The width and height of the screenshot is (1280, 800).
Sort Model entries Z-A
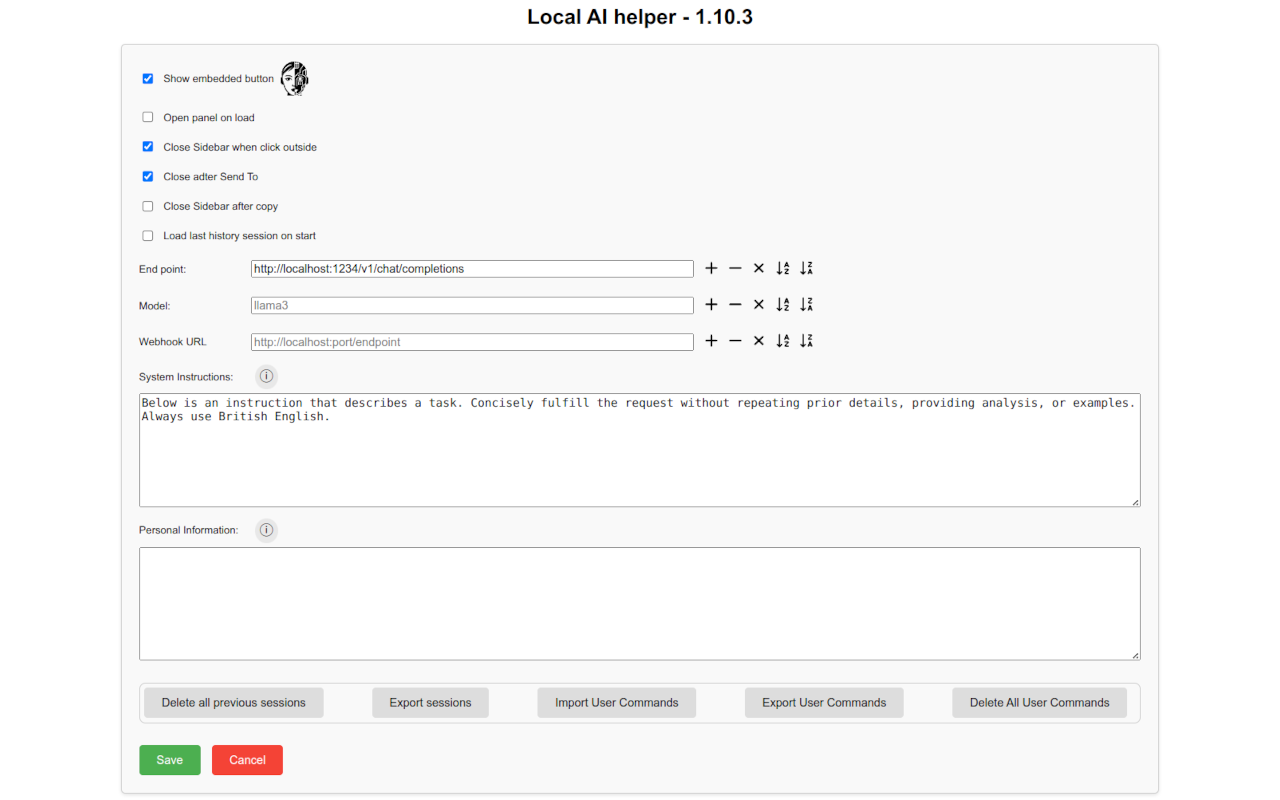pos(806,304)
